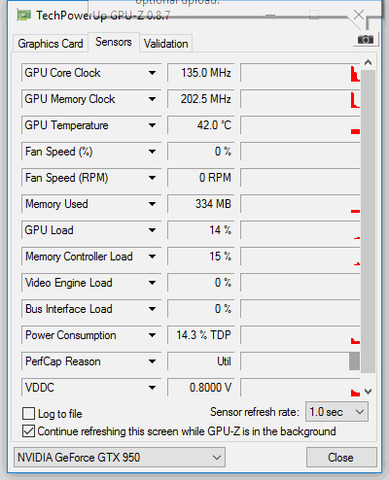389x480 pixels.
Task: Open the NVIDIA GeForce GTX 950 selector
Action: click(x=119, y=457)
